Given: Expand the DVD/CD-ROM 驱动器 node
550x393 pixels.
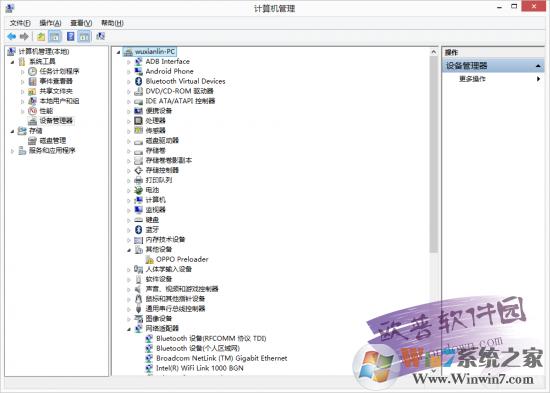Looking at the screenshot, I should (x=129, y=92).
